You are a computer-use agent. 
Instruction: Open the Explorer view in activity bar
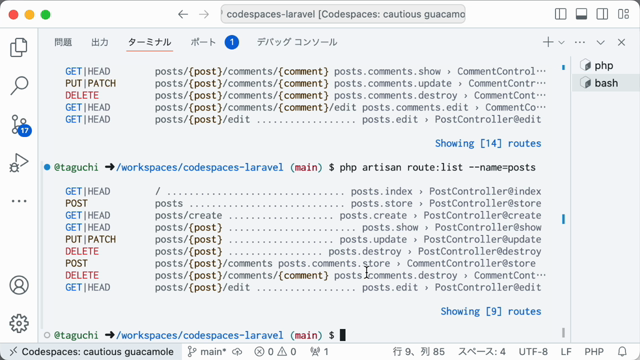[x=19, y=47]
